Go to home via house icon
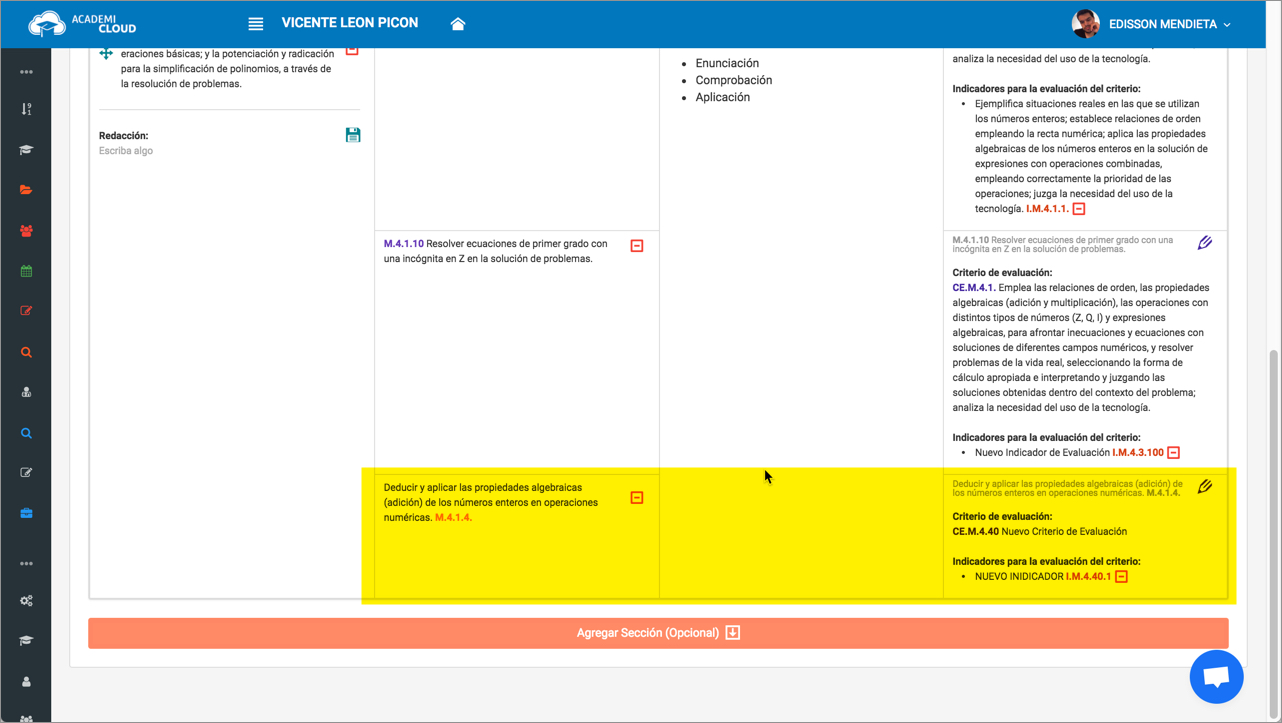The height and width of the screenshot is (723, 1282). 458,24
